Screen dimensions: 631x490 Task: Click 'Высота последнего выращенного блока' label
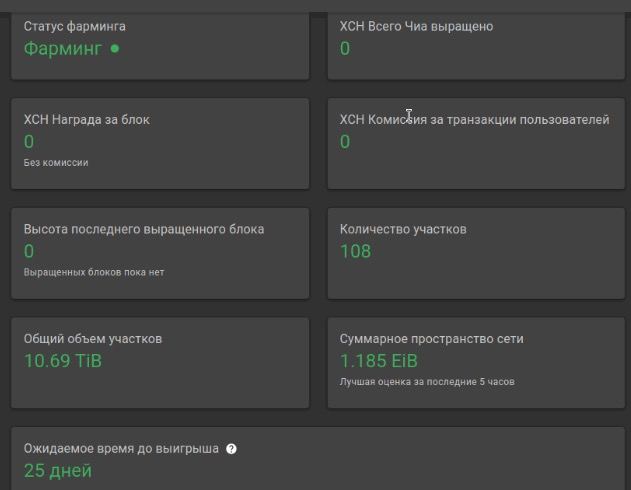pos(144,229)
